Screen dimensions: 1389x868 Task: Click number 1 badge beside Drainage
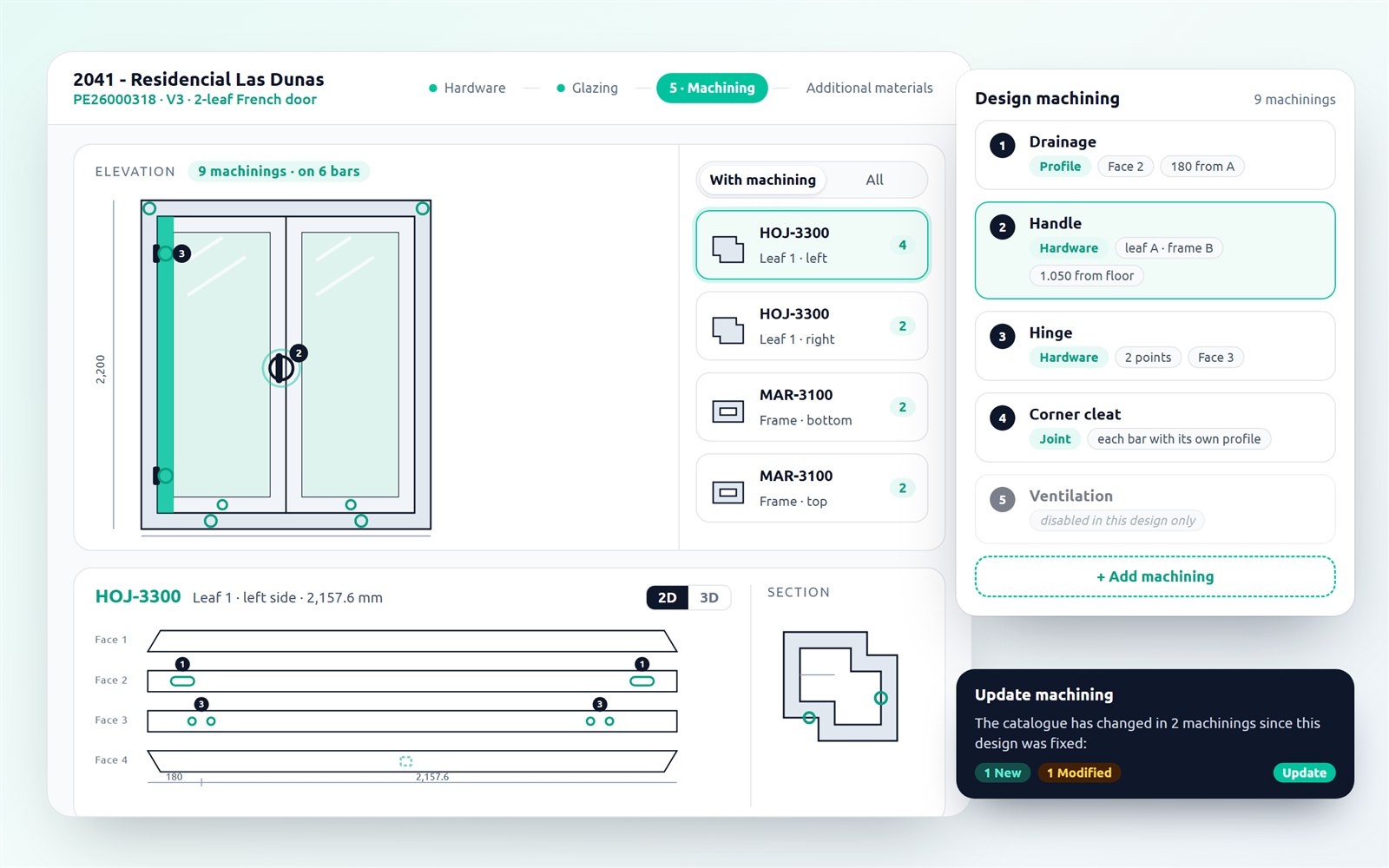1002,146
